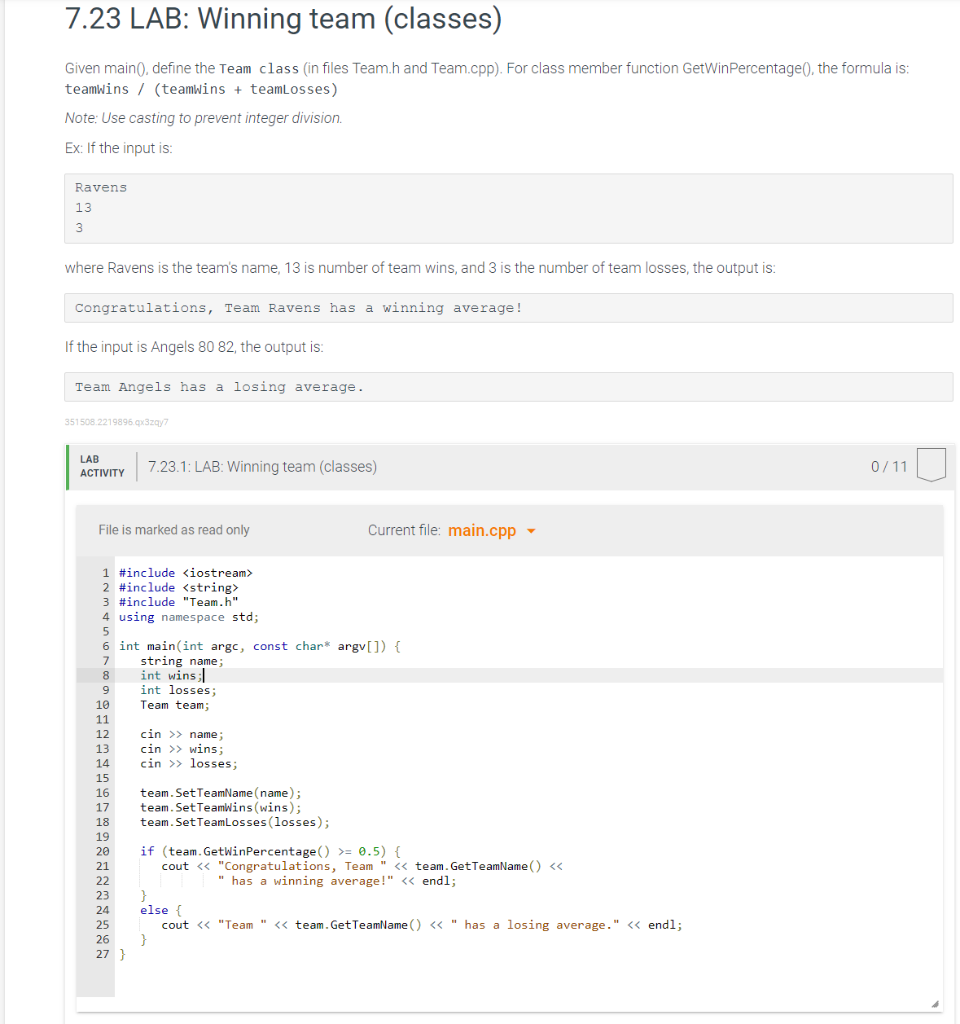
Task: Click the #include "Team.h" line
Action: tap(180, 601)
